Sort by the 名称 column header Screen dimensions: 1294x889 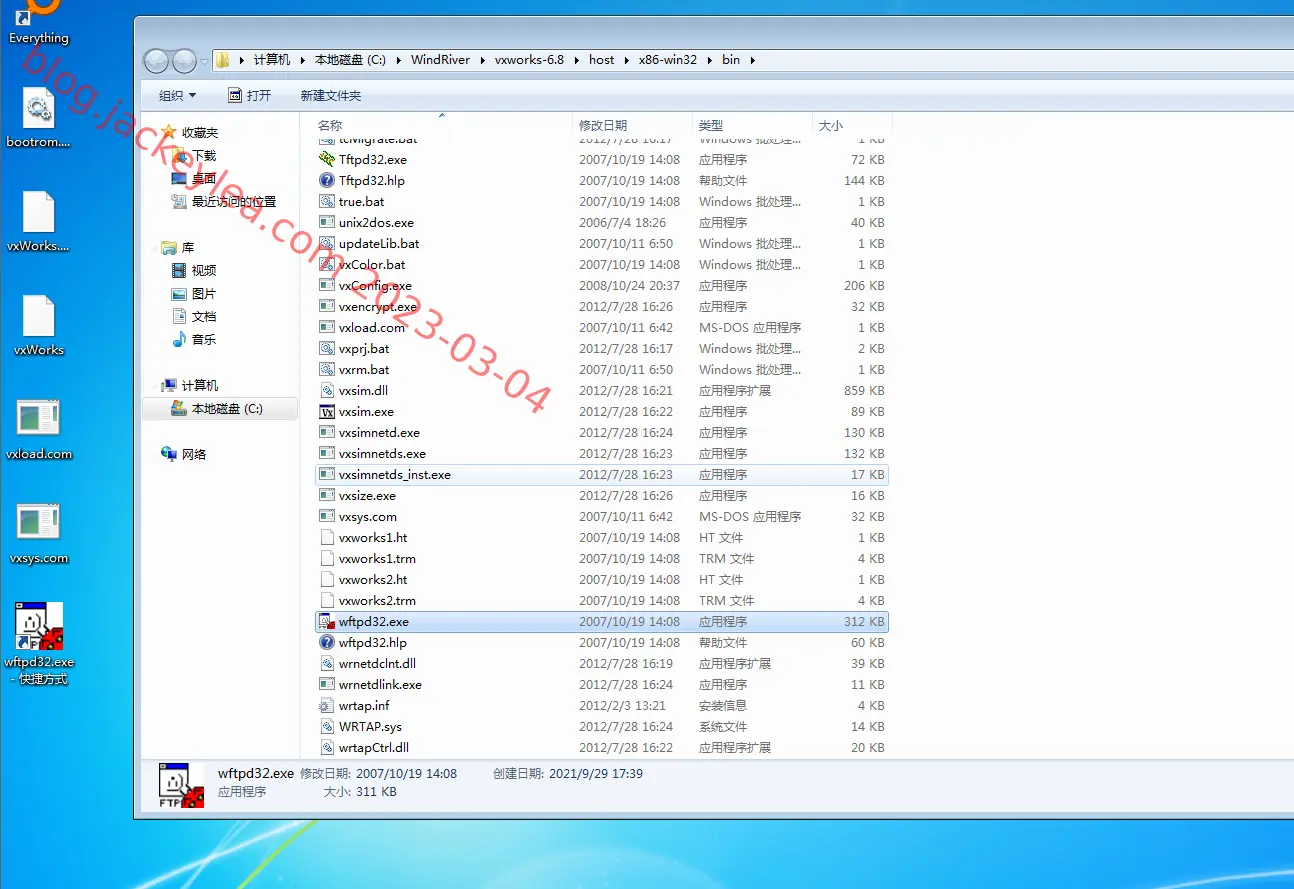pyautogui.click(x=330, y=126)
